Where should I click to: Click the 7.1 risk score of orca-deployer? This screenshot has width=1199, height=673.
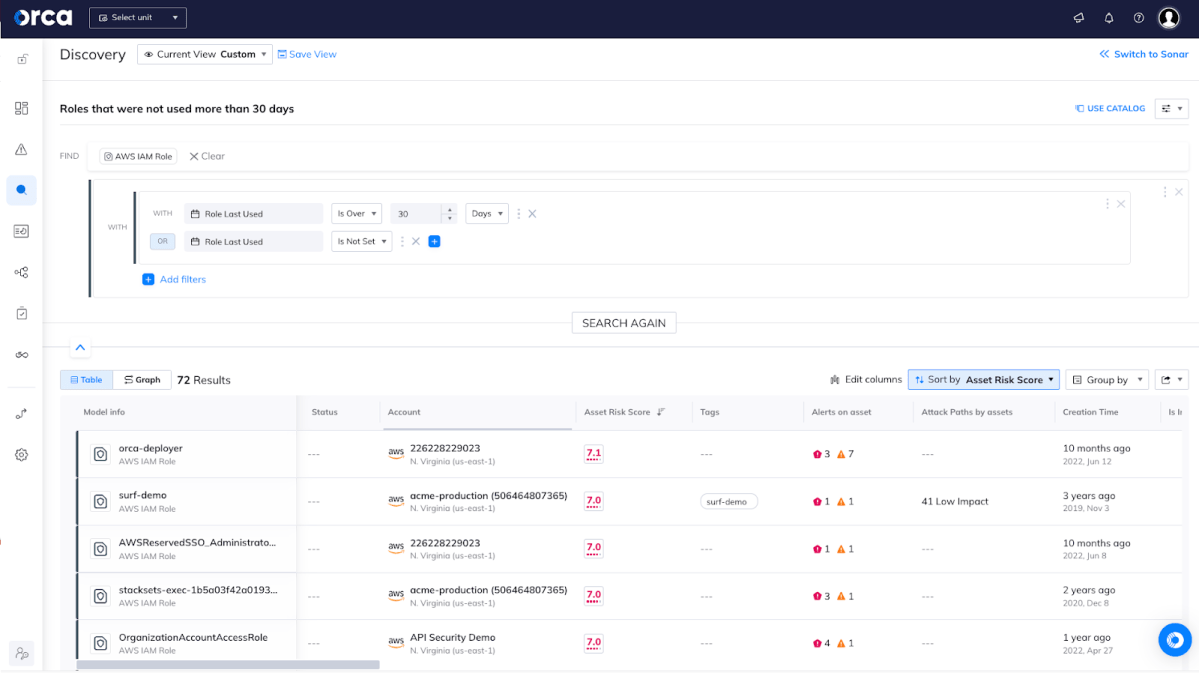593,454
